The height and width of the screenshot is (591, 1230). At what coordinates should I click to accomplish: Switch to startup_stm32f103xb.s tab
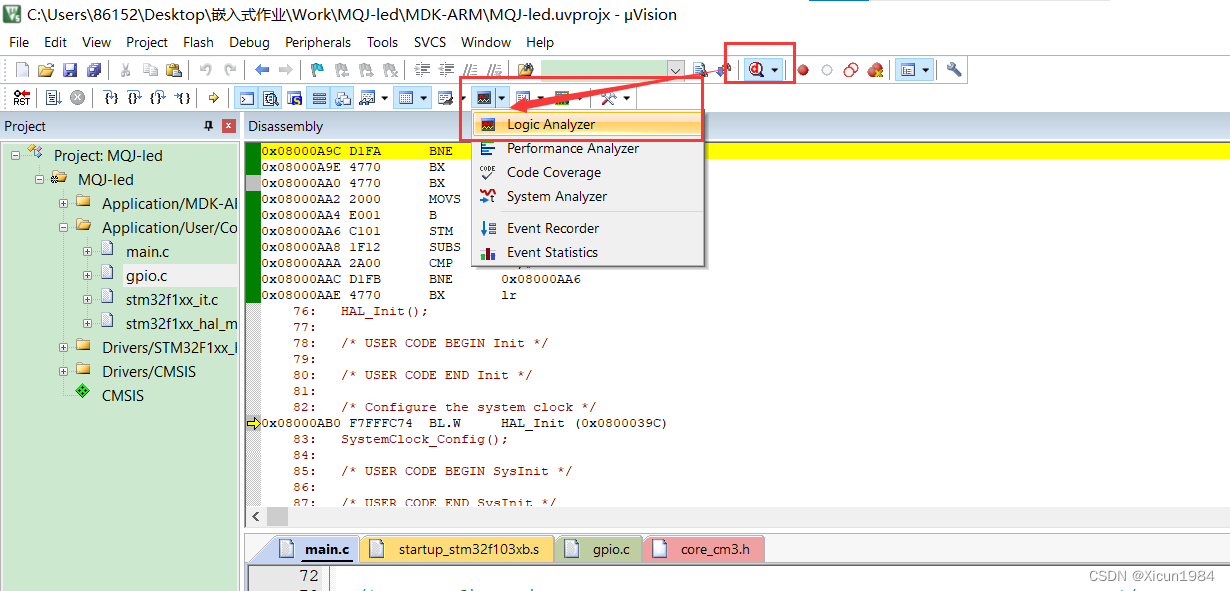455,549
